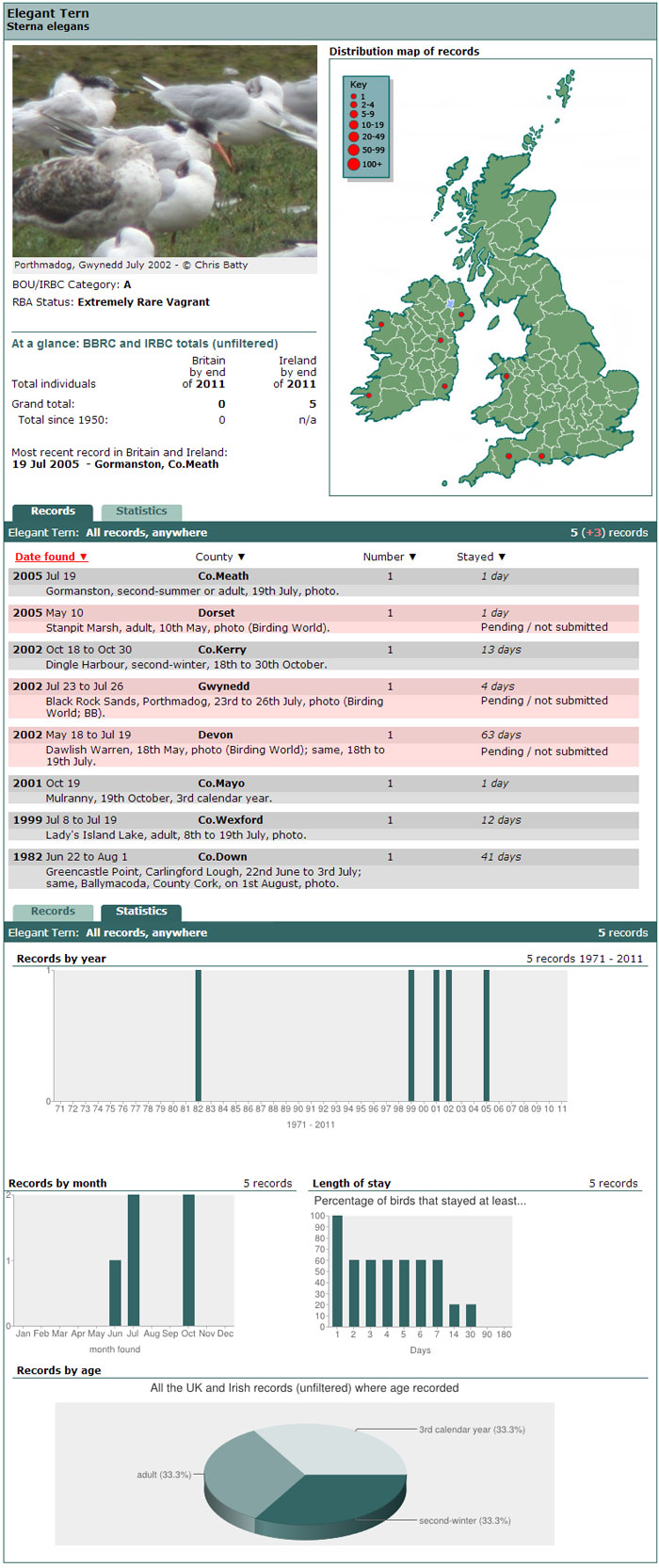Viewport: 659px width, 1568px height.
Task: Click 'Extremely Rare Vagrant' RBA status
Action: pyautogui.click(x=144, y=302)
